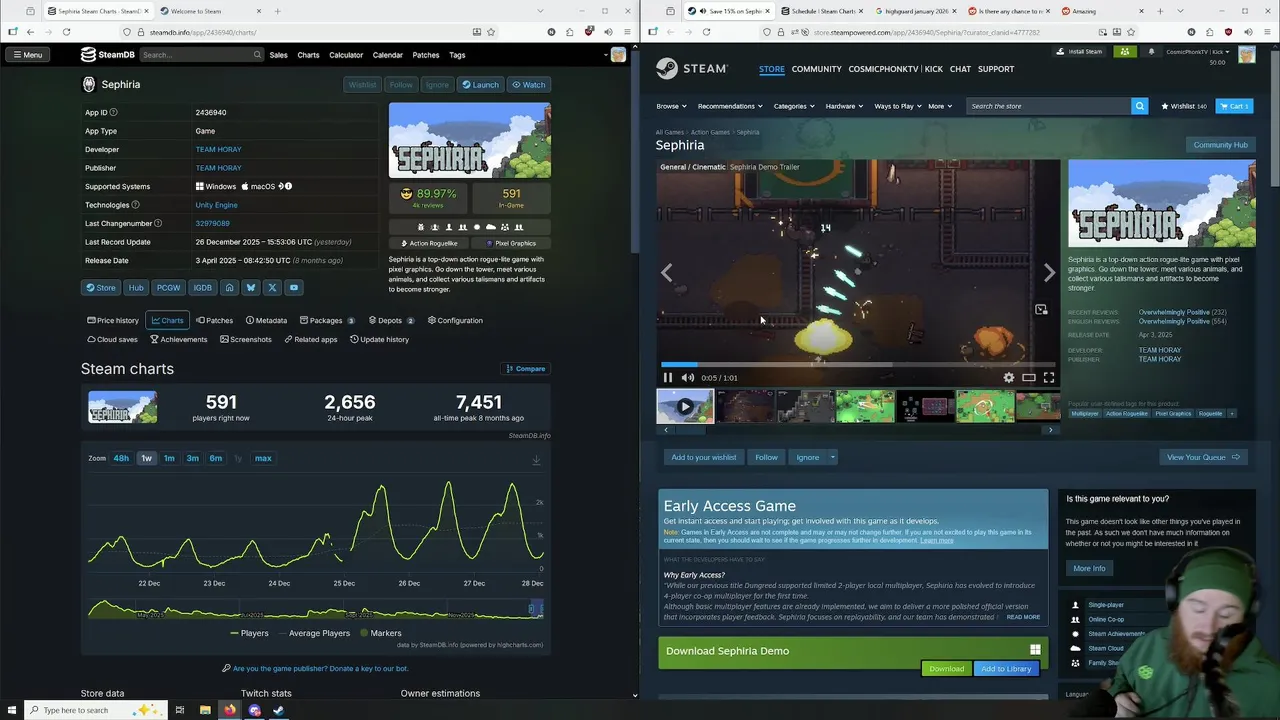
Task: Expand the Ways to Play dropdown
Action: pyautogui.click(x=898, y=106)
